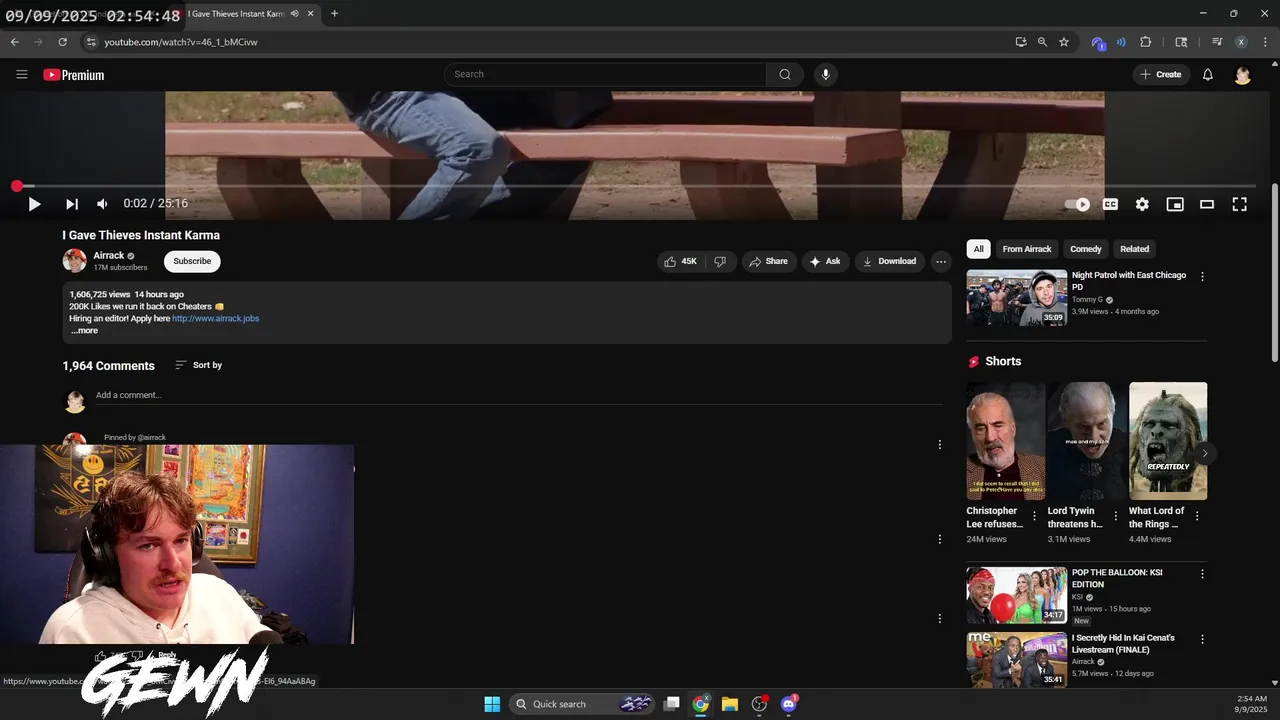
Task: Click the Add a comment field
Action: coord(518,395)
